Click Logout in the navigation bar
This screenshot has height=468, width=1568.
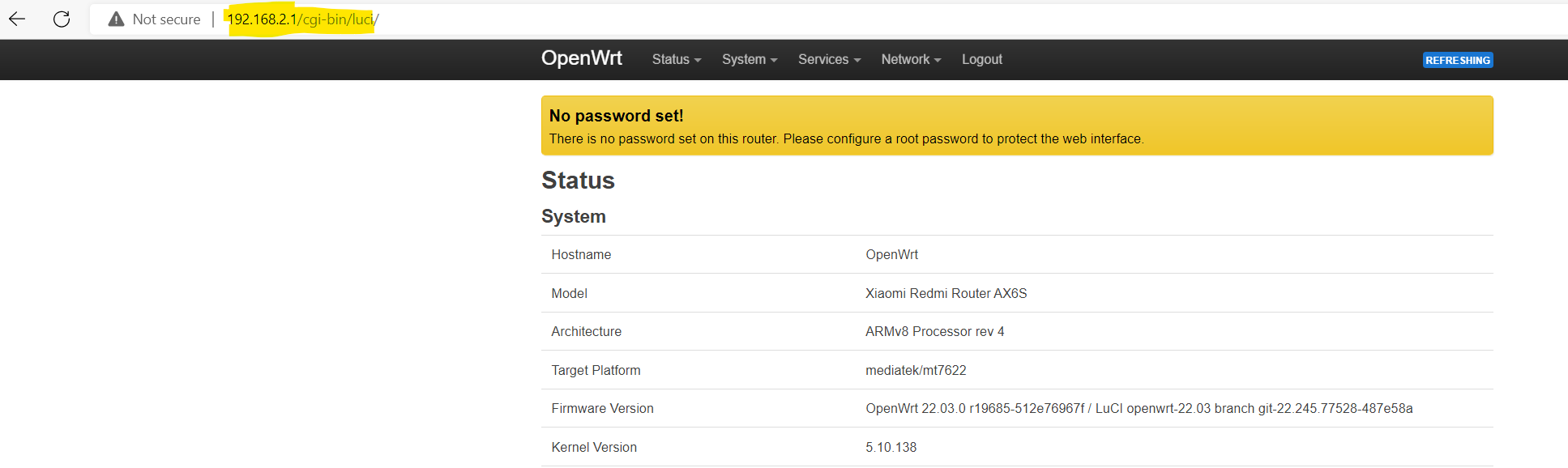[982, 59]
